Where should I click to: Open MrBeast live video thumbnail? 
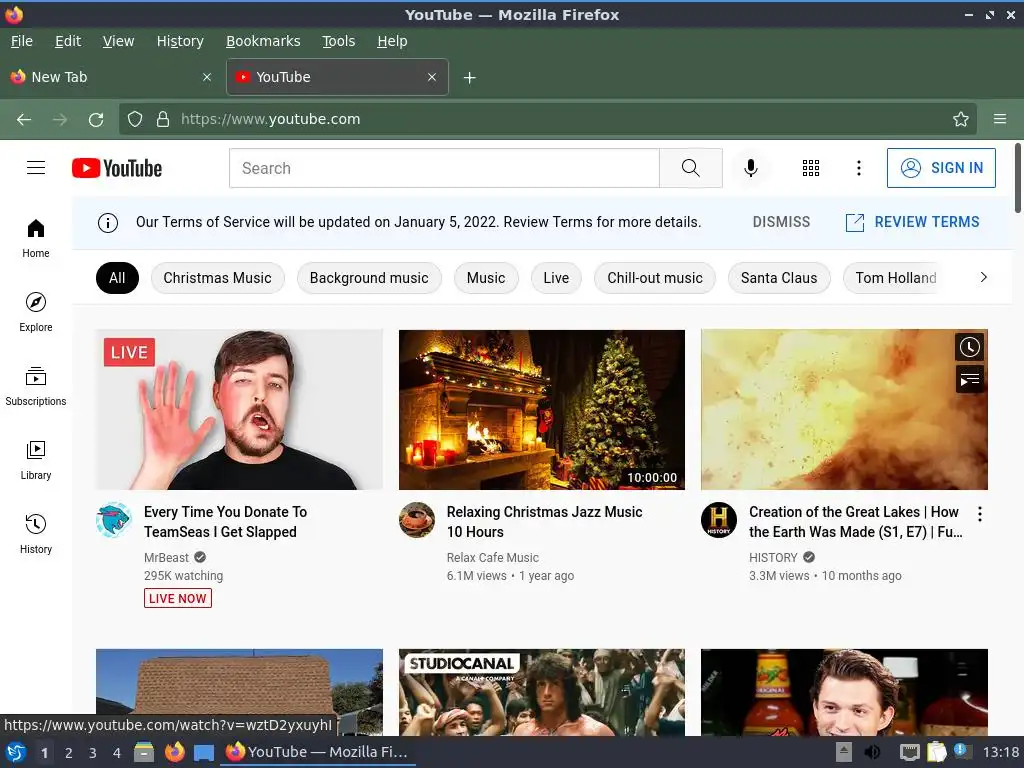[239, 409]
